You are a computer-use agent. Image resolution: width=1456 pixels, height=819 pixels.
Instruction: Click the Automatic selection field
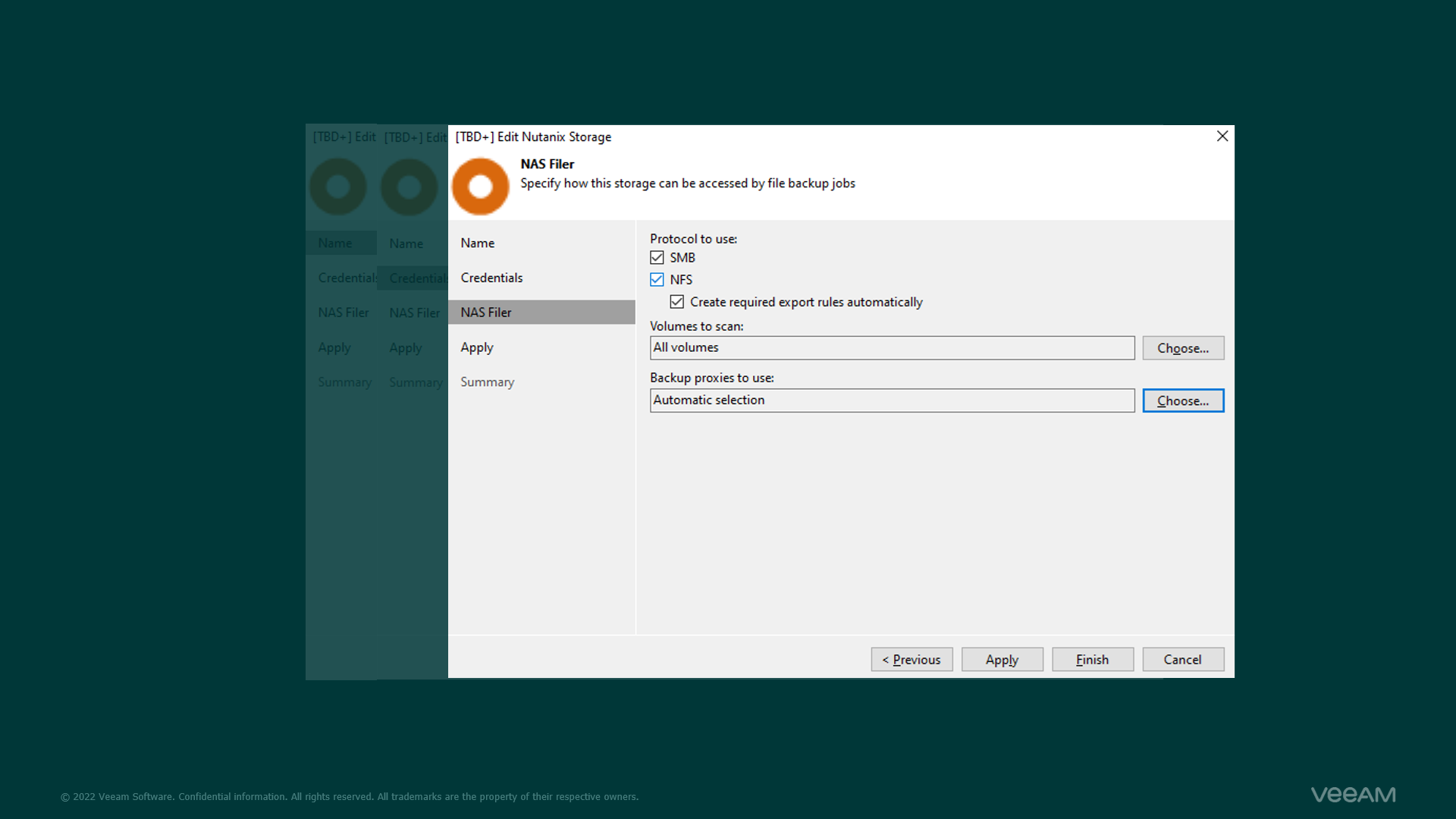[892, 400]
